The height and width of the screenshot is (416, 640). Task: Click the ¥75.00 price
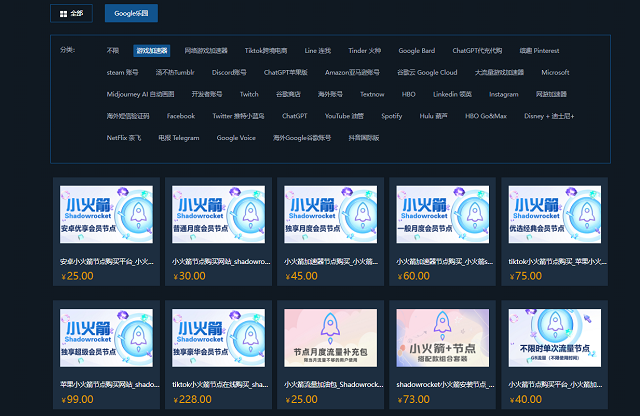coord(526,276)
